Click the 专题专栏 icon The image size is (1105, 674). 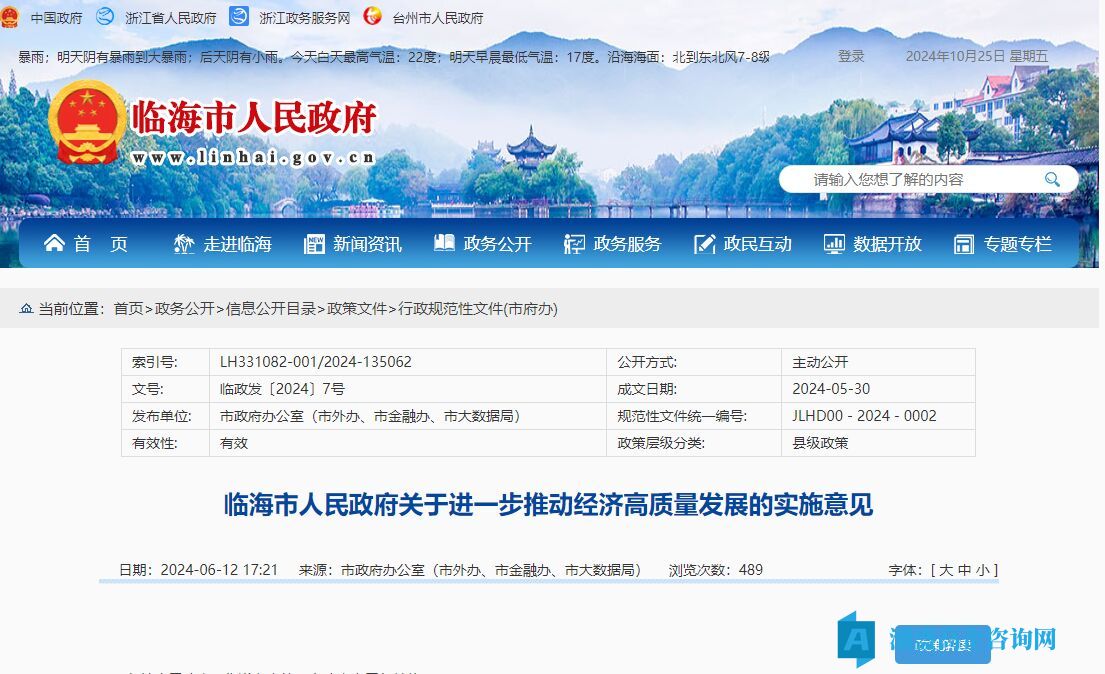(963, 245)
